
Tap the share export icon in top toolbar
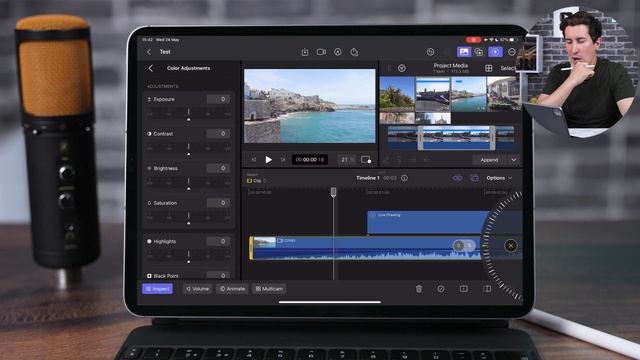[354, 52]
